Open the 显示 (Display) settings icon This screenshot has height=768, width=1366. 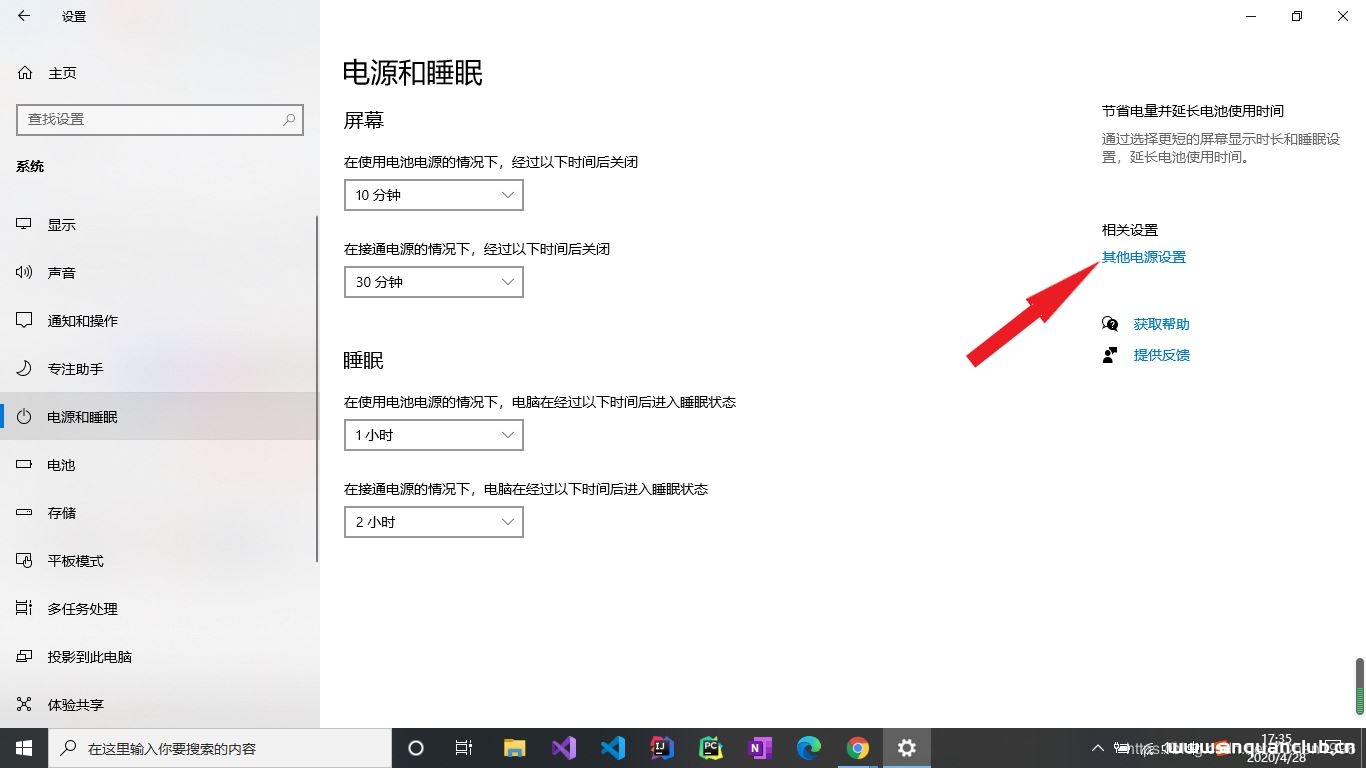coord(61,224)
